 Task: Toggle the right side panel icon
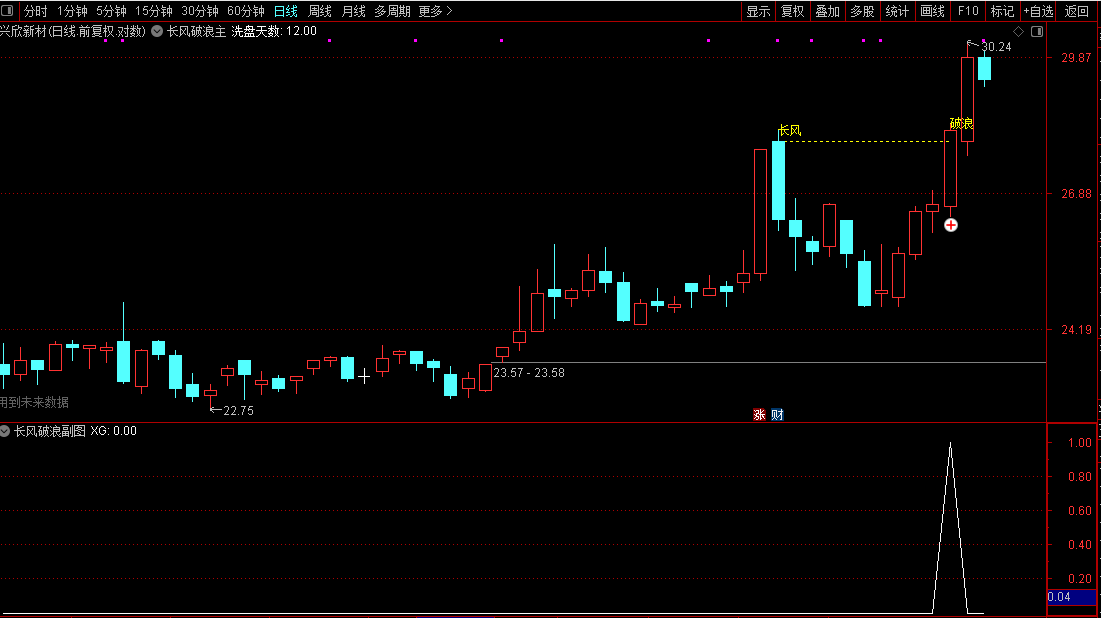click(1036, 32)
